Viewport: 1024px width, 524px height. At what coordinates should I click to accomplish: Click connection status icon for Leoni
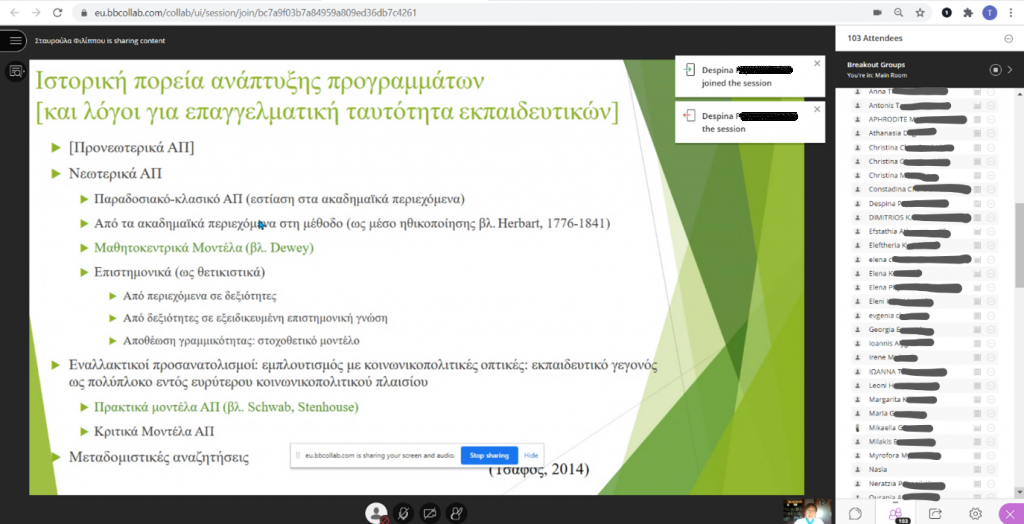click(978, 385)
